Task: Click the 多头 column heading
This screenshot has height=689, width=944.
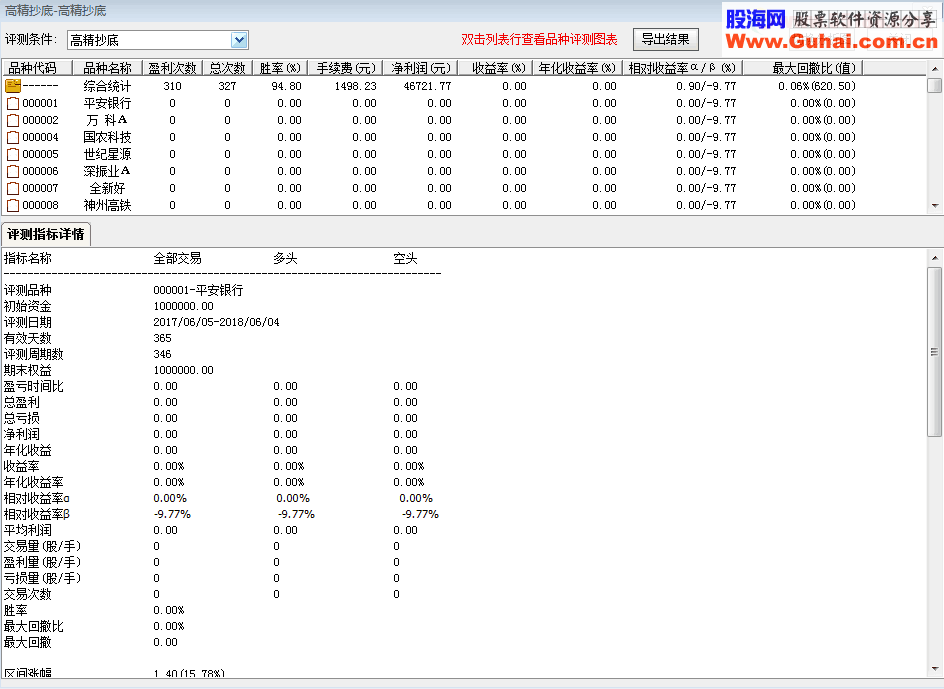Action: [285, 259]
